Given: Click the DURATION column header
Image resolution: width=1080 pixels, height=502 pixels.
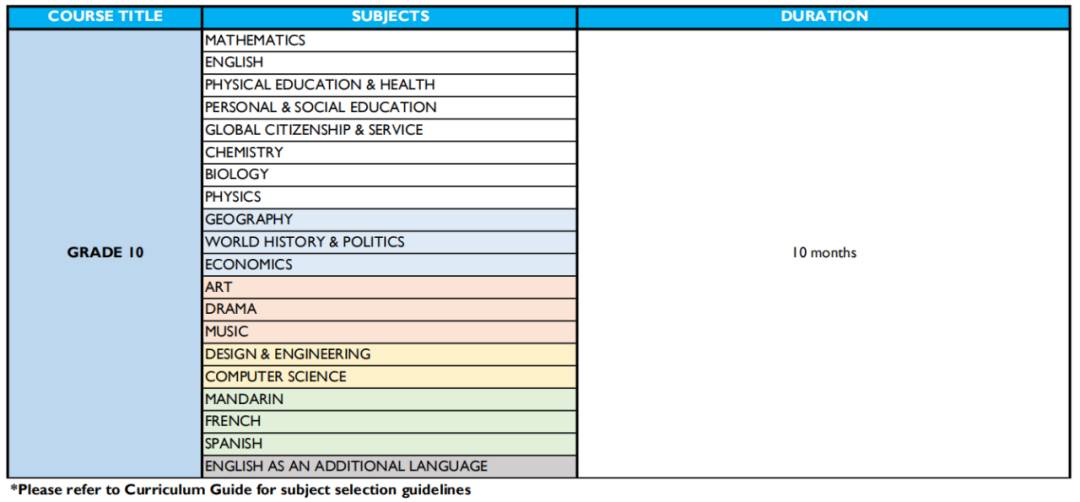Looking at the screenshot, I should [x=824, y=17].
